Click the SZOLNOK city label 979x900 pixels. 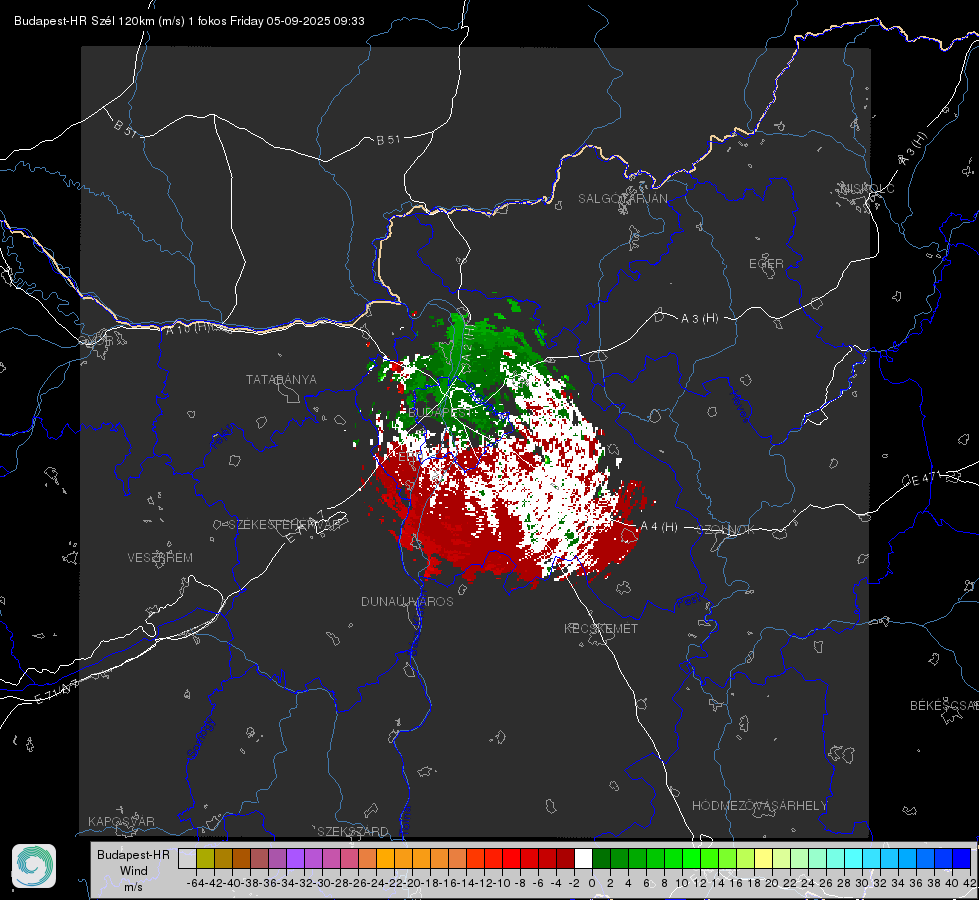[726, 530]
